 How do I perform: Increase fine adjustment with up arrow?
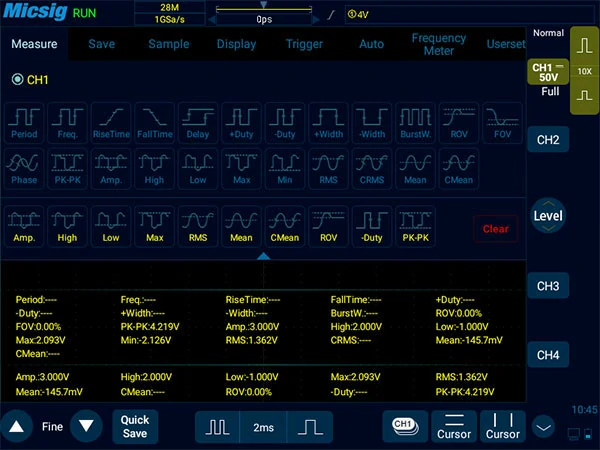click(16, 426)
